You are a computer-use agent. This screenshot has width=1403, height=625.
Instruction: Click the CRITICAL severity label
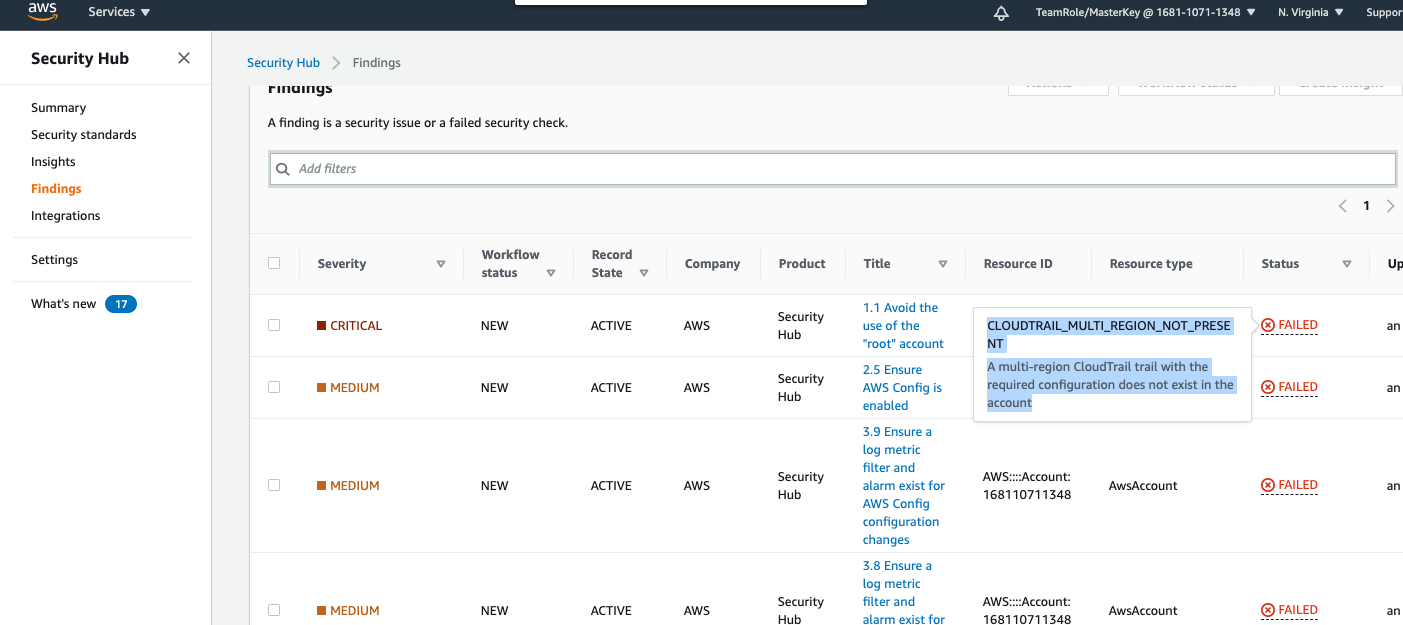click(x=349, y=326)
